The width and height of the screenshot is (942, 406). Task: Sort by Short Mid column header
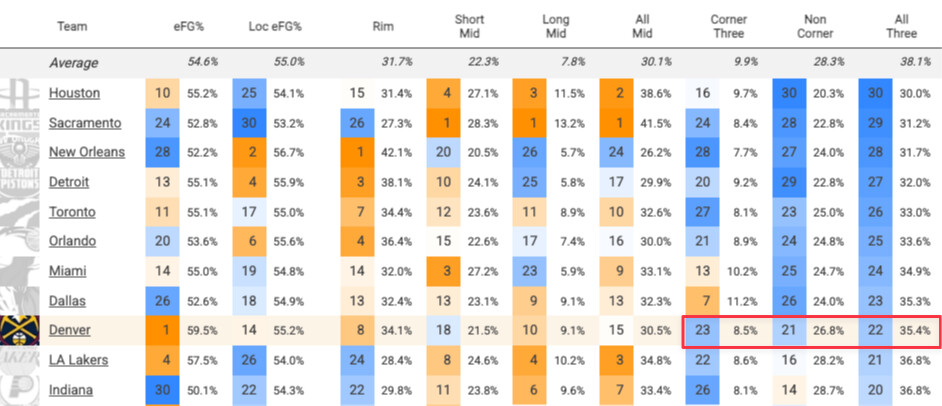(x=469, y=26)
